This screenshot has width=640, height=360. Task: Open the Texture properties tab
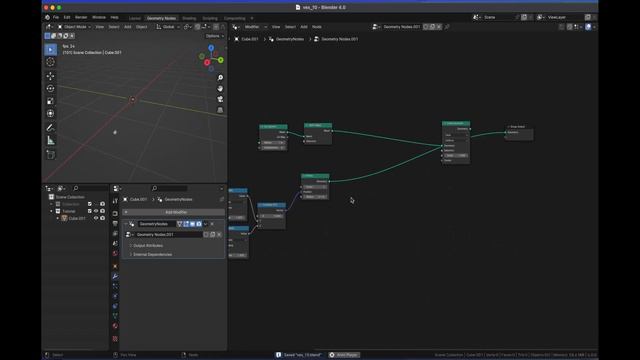click(115, 338)
